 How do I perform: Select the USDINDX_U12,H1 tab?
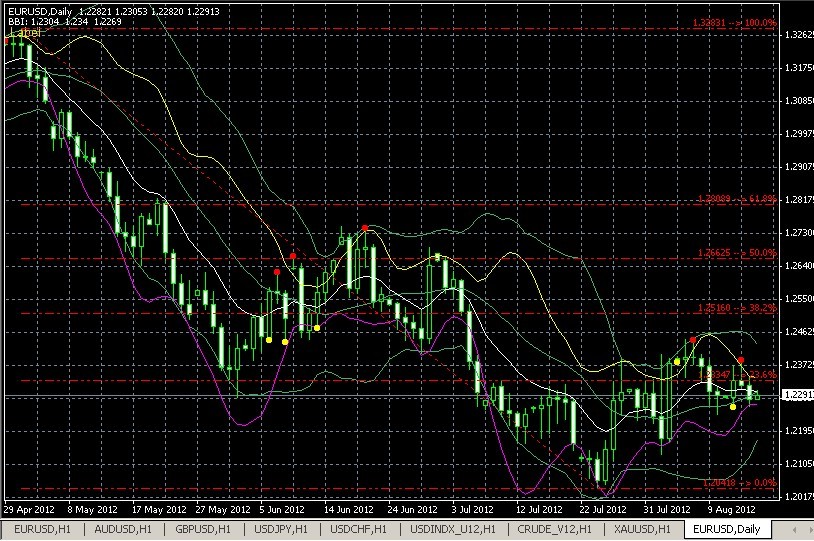(x=453, y=530)
